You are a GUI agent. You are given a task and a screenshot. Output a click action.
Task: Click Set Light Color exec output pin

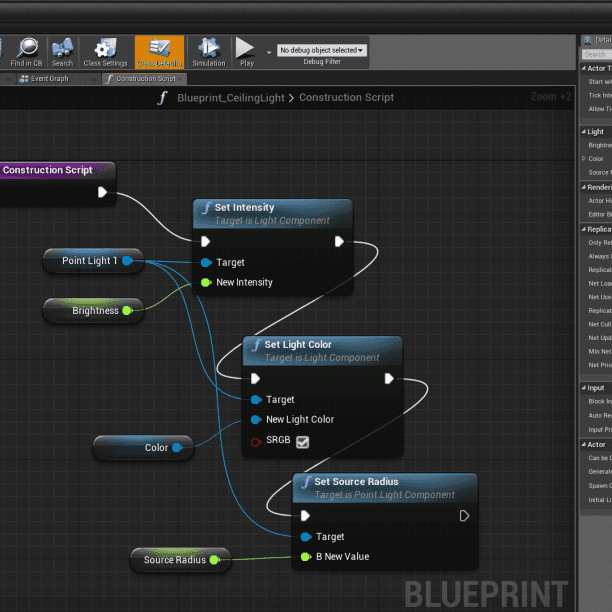click(389, 379)
